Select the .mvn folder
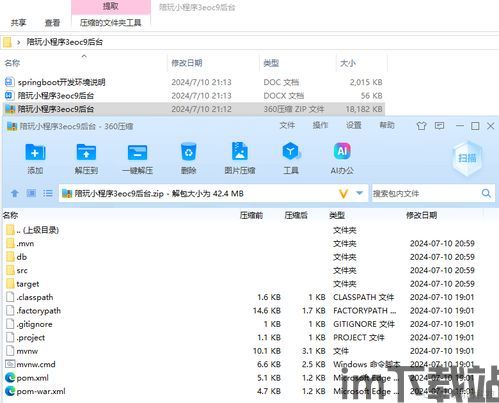This screenshot has width=499, height=403. click(x=25, y=244)
